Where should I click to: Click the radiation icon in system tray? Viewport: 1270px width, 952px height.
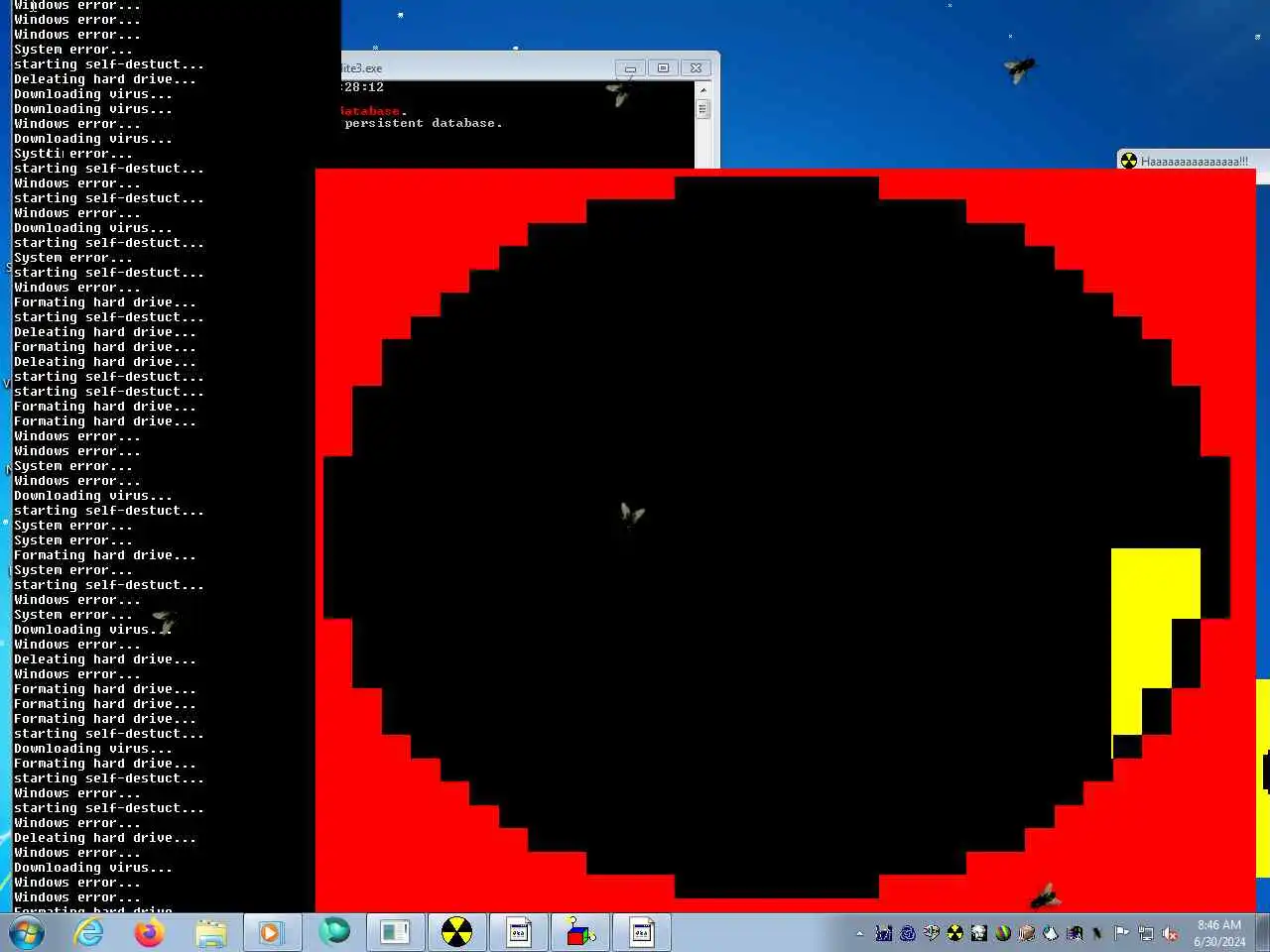pos(954,933)
